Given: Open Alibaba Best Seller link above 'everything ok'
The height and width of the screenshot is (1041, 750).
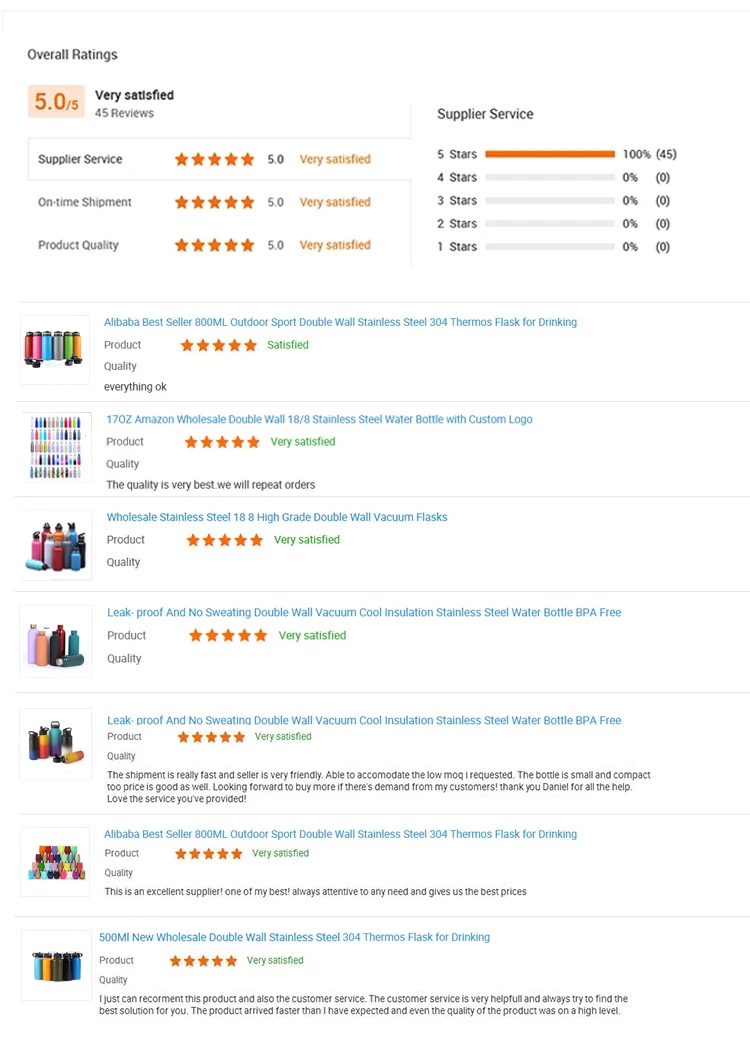Looking at the screenshot, I should (340, 322).
